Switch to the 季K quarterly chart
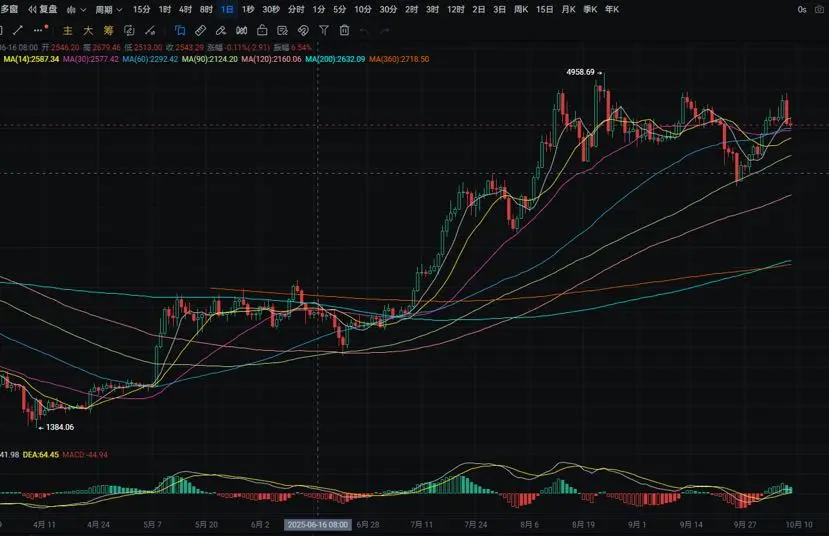 click(590, 10)
